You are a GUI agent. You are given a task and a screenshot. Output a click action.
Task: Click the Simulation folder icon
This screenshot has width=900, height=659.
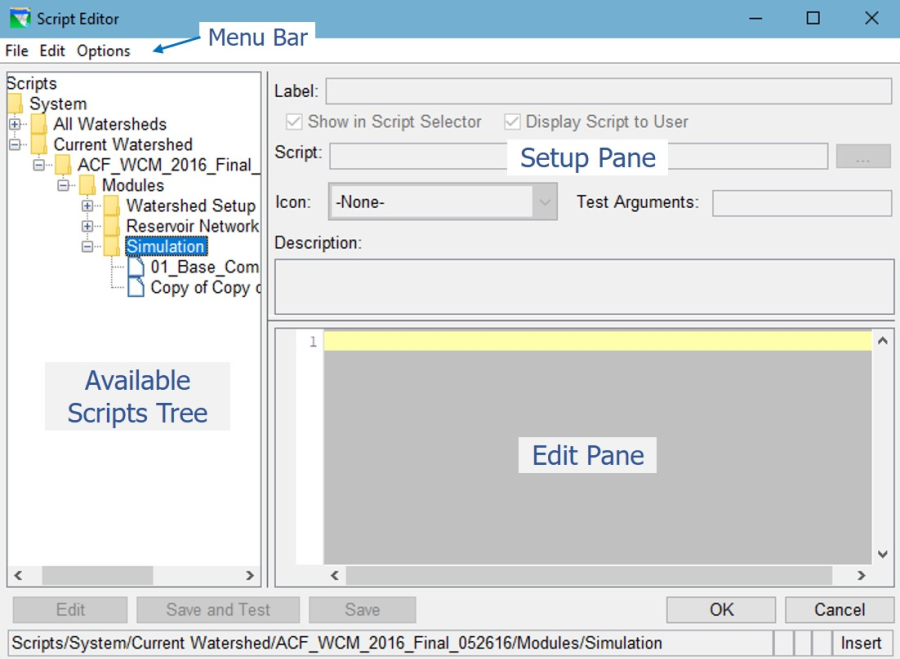tap(110, 246)
